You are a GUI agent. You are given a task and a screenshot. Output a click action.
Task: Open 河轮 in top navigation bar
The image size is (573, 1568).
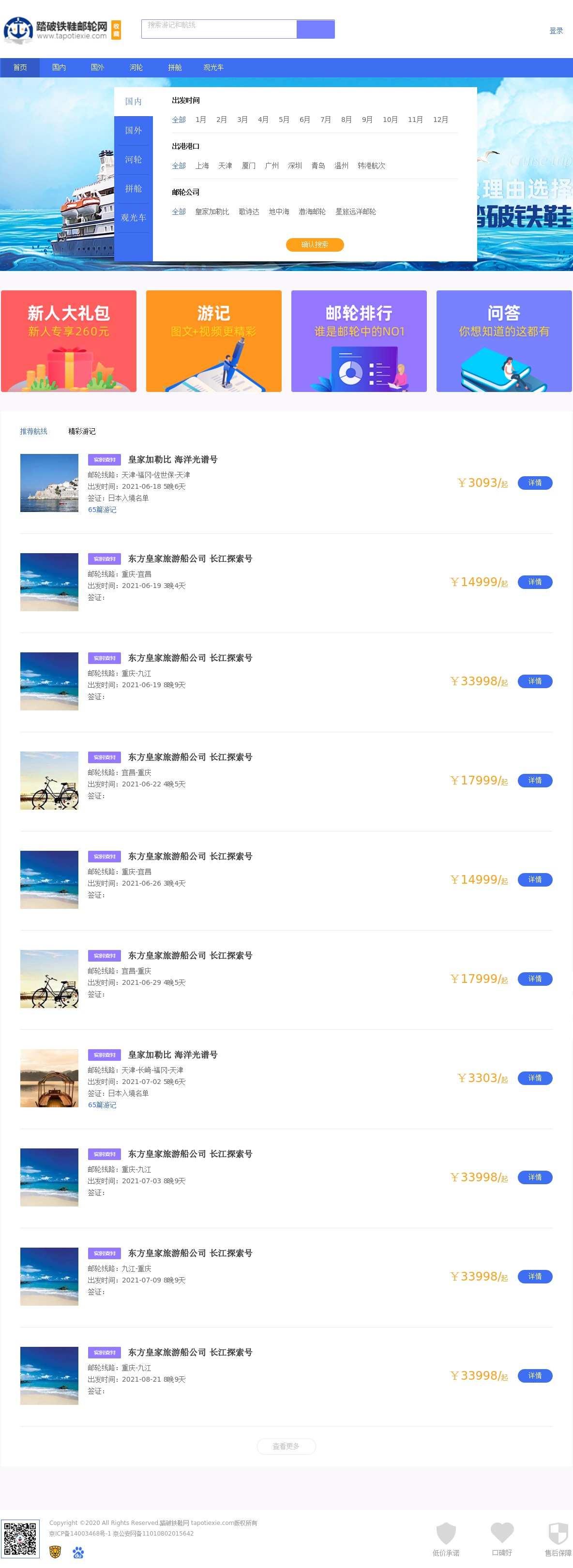tap(136, 68)
